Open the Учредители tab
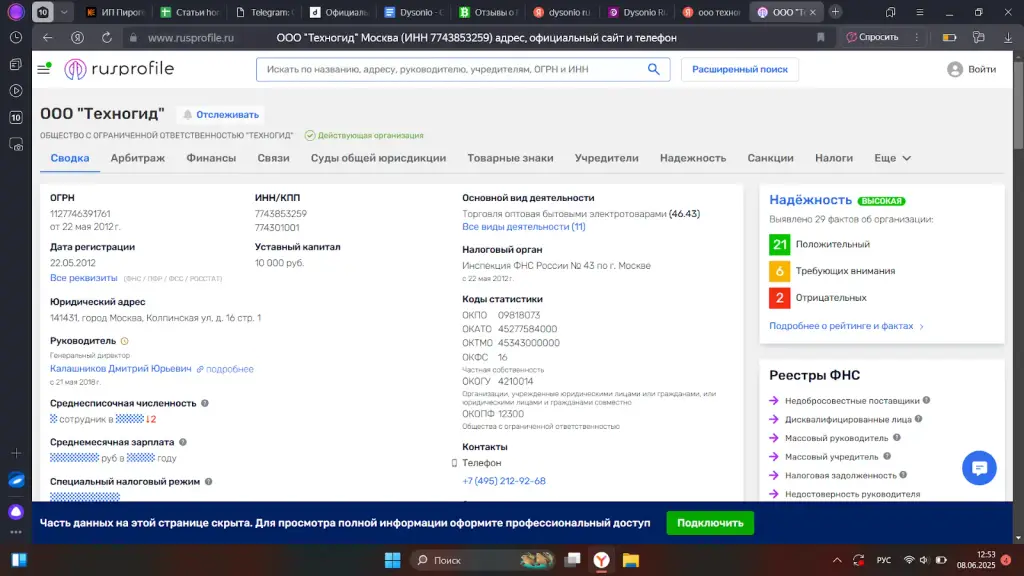The image size is (1024, 576). 607,158
